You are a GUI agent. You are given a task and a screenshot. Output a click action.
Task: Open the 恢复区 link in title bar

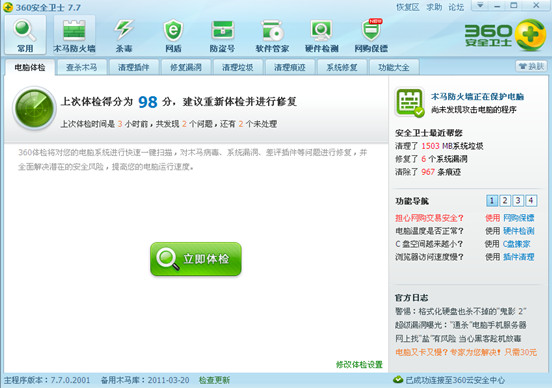tap(408, 7)
